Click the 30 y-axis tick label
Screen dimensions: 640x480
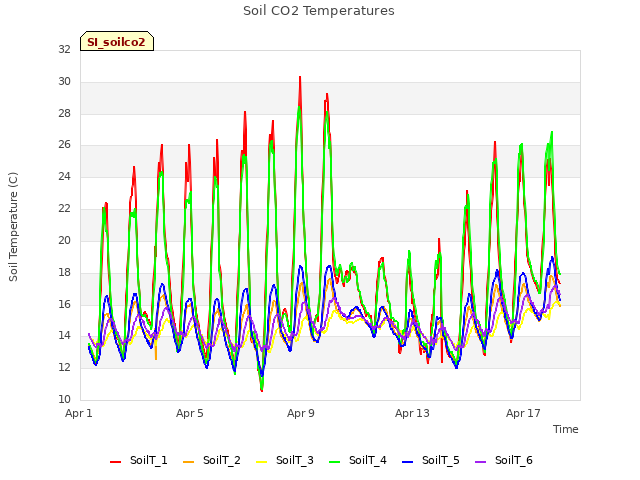[x=64, y=81]
